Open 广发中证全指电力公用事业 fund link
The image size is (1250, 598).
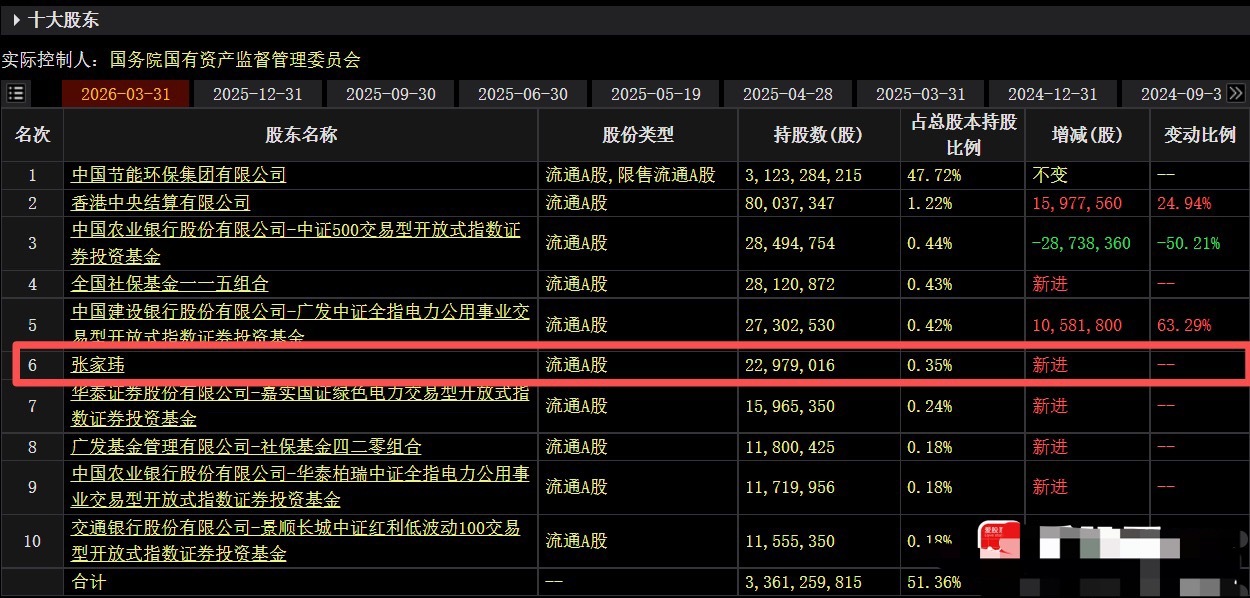pyautogui.click(x=300, y=324)
